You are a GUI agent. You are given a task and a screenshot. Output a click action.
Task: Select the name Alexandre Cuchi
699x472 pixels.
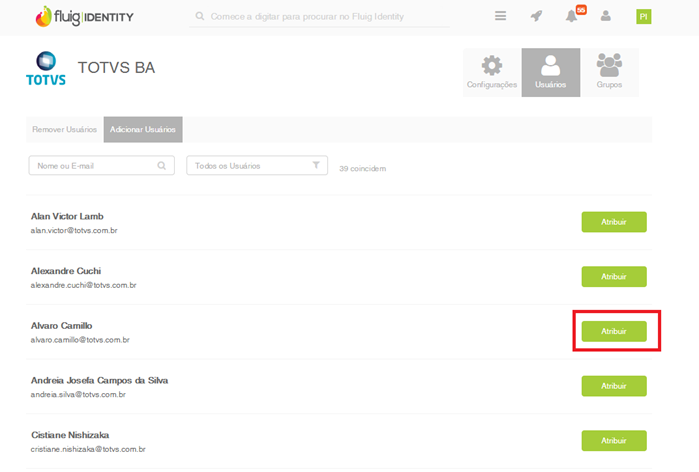pyautogui.click(x=66, y=271)
